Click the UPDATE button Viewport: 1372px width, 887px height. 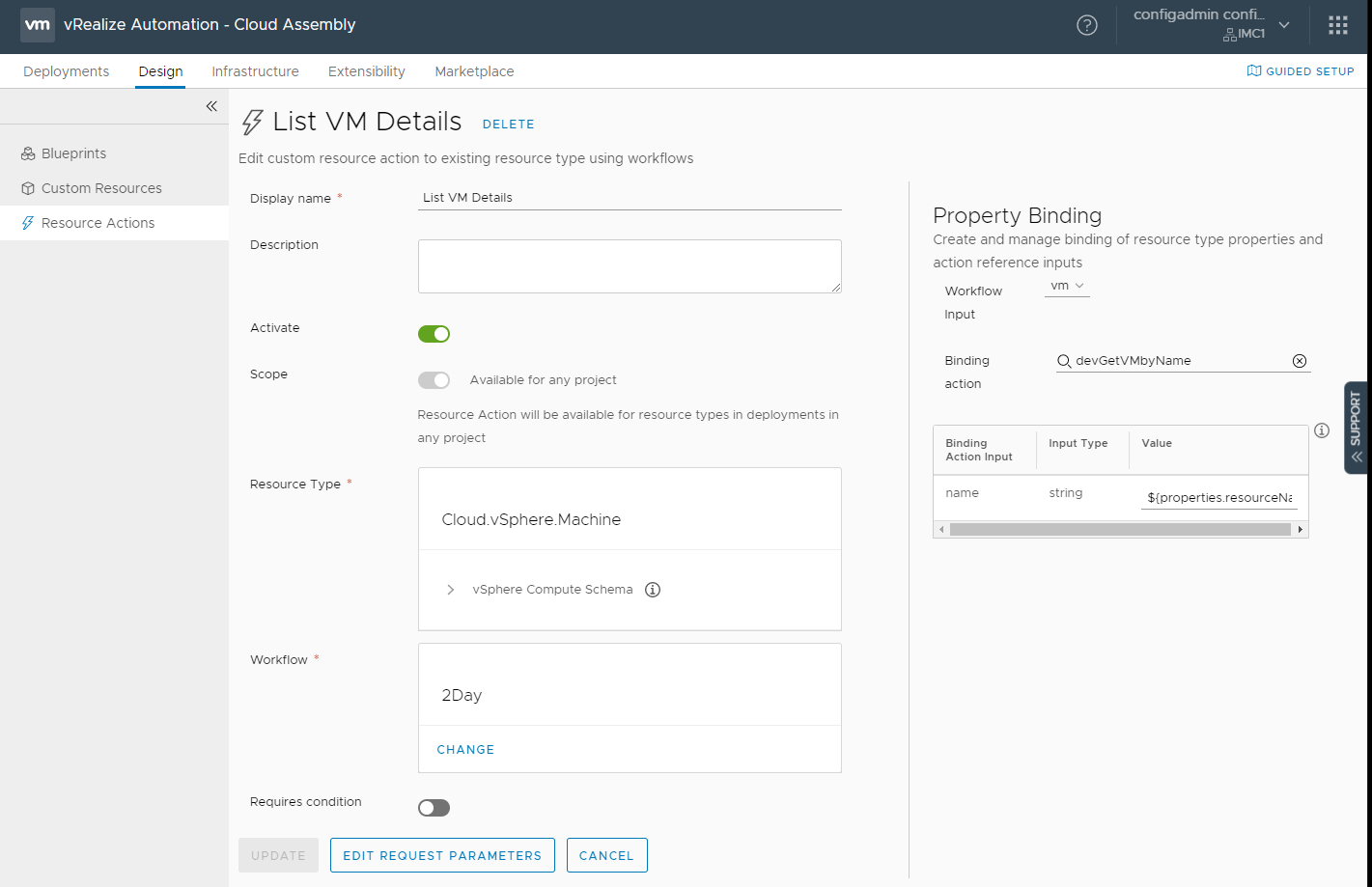tap(278, 855)
